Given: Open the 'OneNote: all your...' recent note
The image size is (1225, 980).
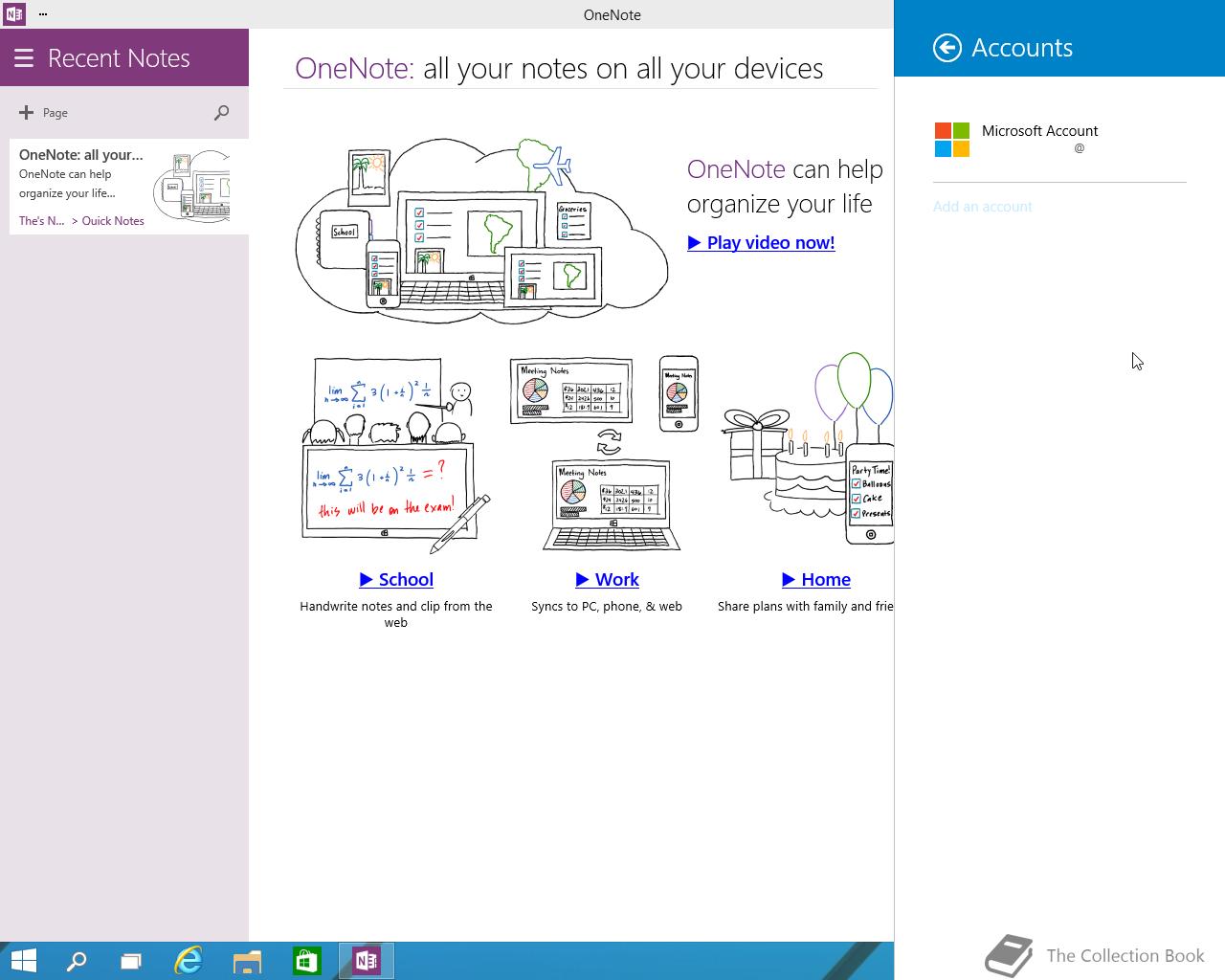Looking at the screenshot, I should click(x=129, y=187).
